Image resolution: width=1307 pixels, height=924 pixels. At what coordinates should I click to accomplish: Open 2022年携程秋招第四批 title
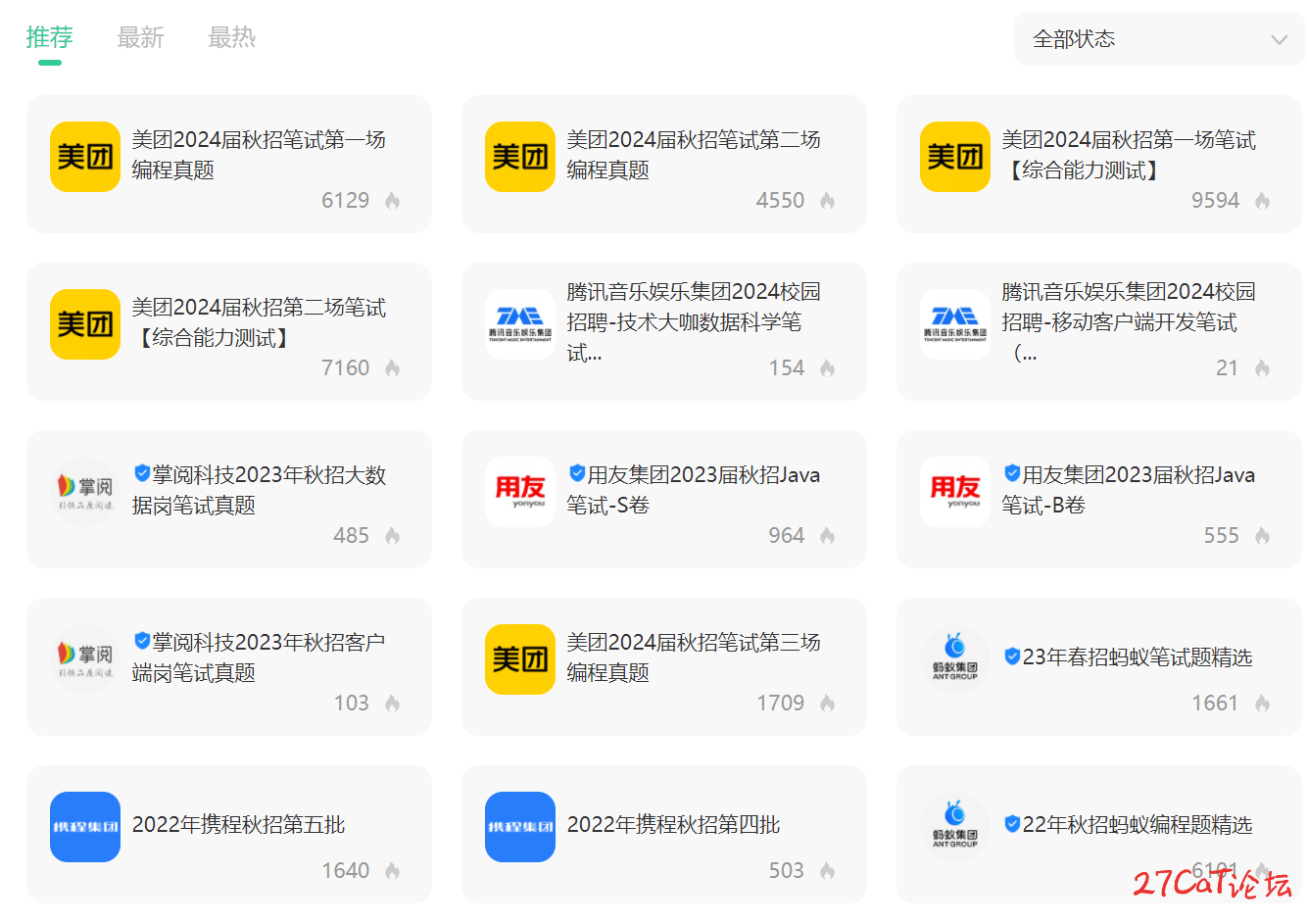[x=673, y=825]
